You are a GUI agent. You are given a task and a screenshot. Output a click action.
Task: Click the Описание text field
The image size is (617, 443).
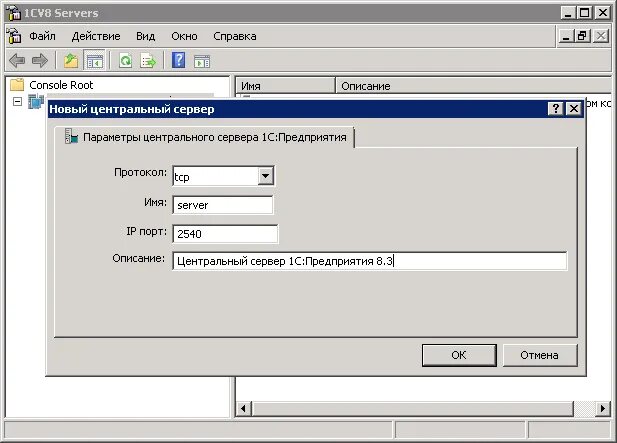point(369,261)
